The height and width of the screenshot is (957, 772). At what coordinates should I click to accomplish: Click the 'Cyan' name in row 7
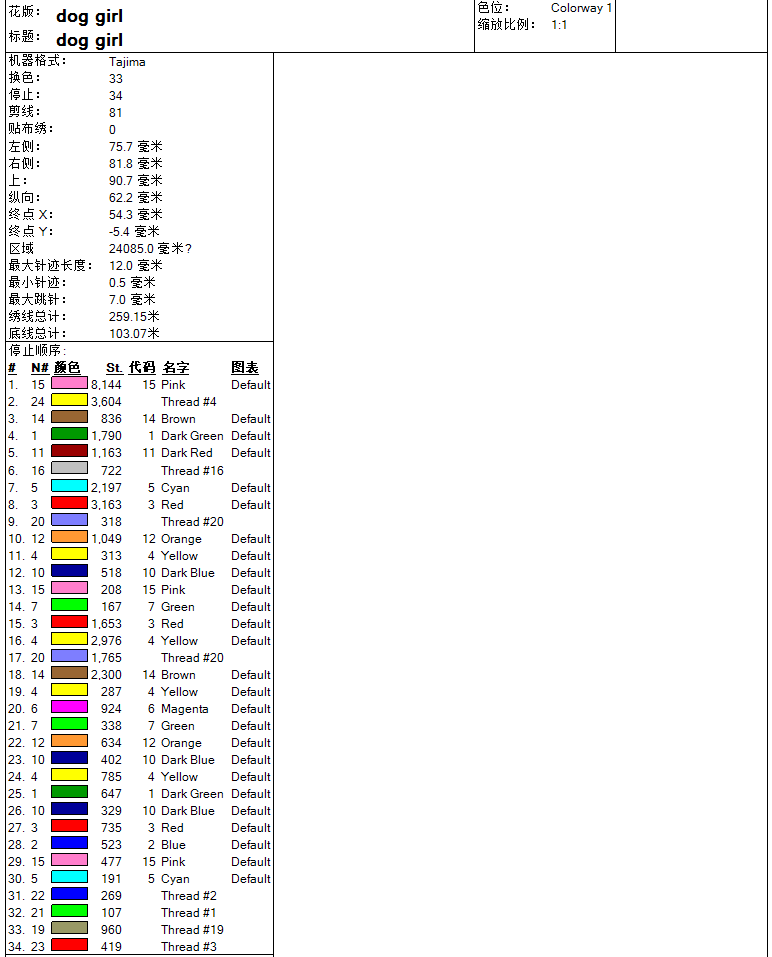coord(175,488)
